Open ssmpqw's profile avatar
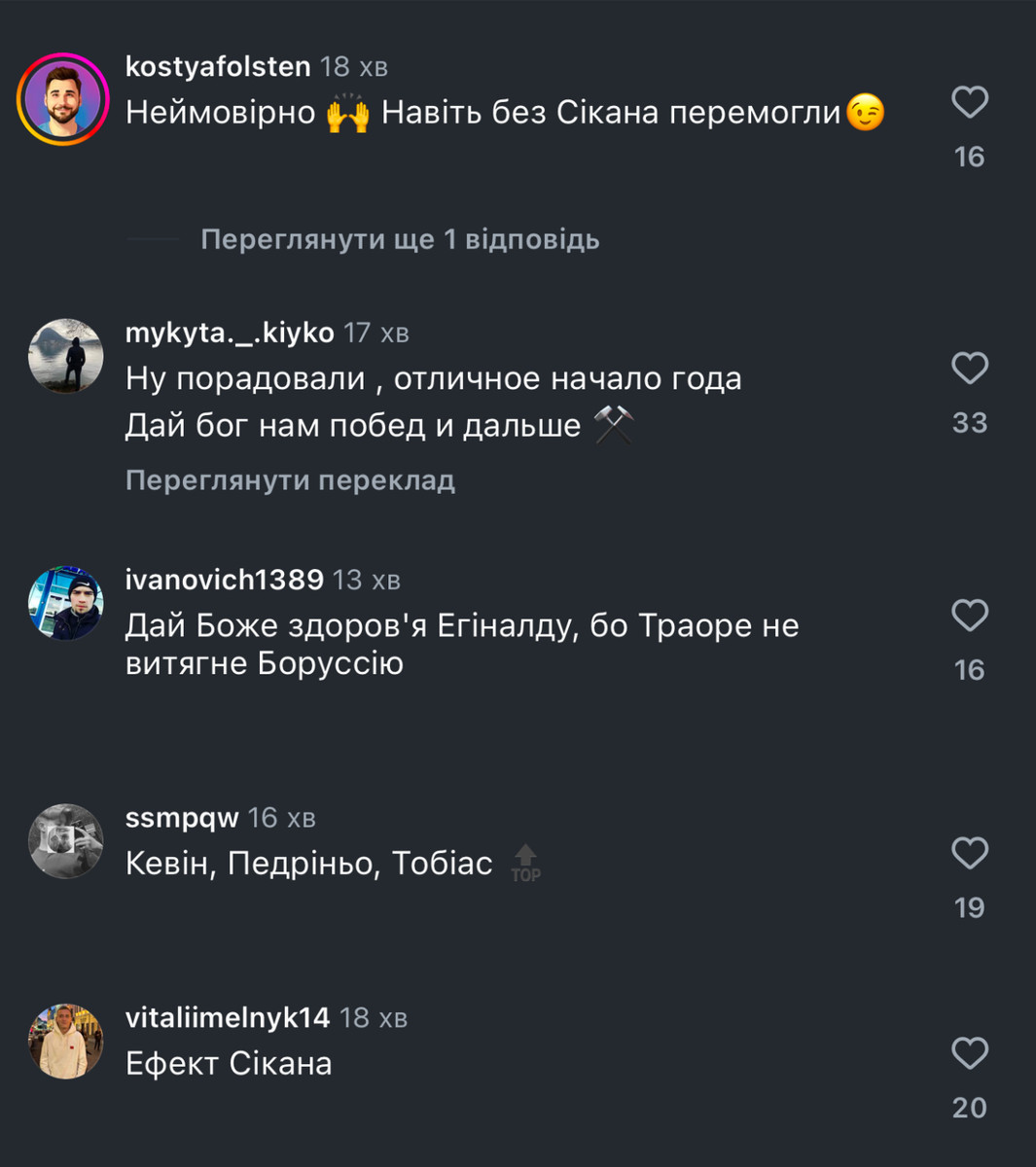The height and width of the screenshot is (1167, 1036). coord(66,841)
